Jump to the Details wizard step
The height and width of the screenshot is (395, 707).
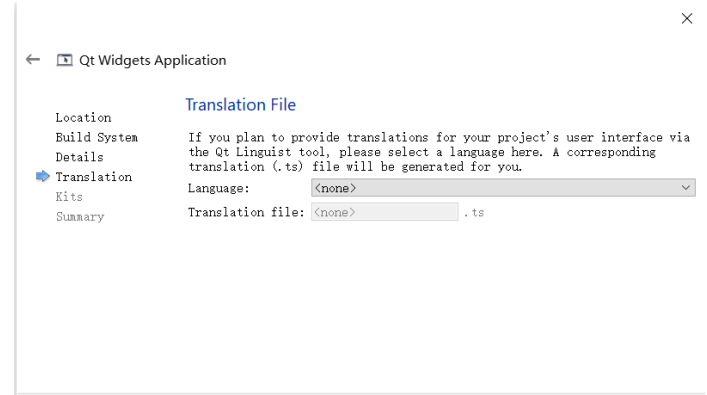[x=79, y=157]
